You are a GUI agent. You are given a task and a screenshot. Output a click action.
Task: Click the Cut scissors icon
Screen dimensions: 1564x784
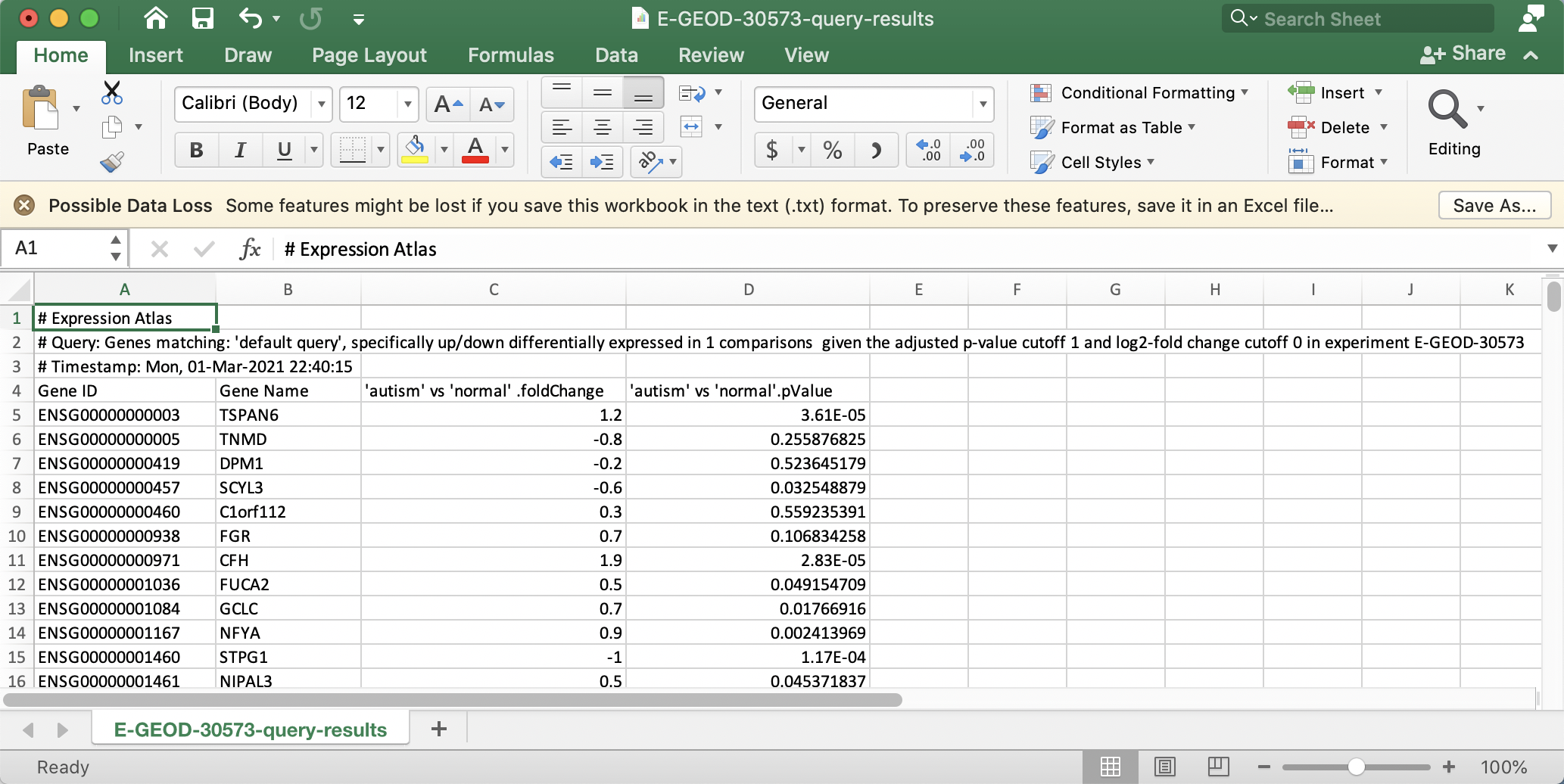coord(112,92)
